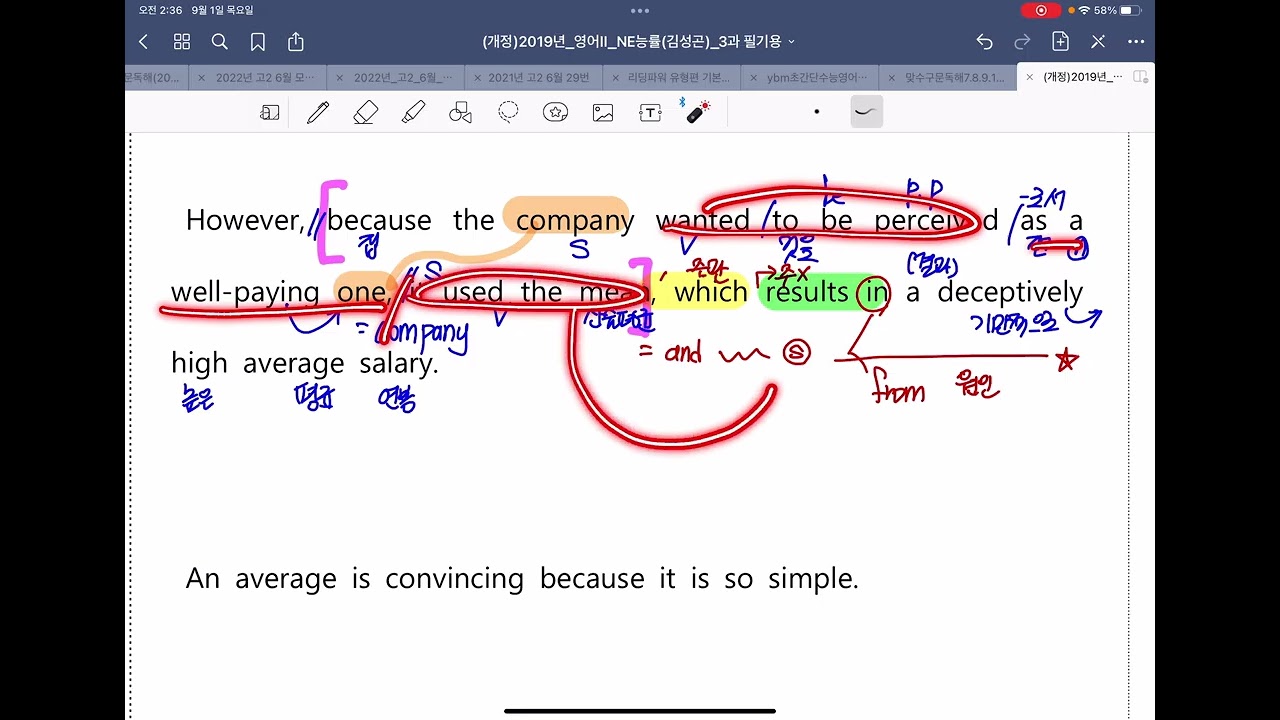Image resolution: width=1280 pixels, height=720 pixels.
Task: Tap the screen recording indicator
Action: (1041, 10)
